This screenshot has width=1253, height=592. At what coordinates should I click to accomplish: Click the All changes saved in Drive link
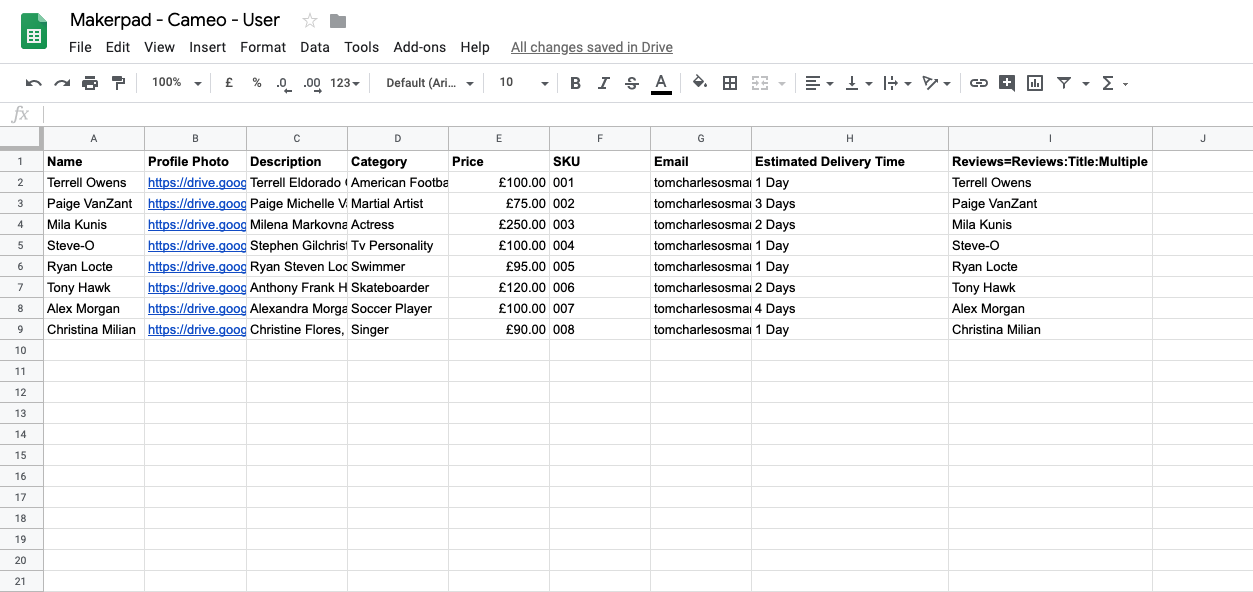click(x=592, y=47)
